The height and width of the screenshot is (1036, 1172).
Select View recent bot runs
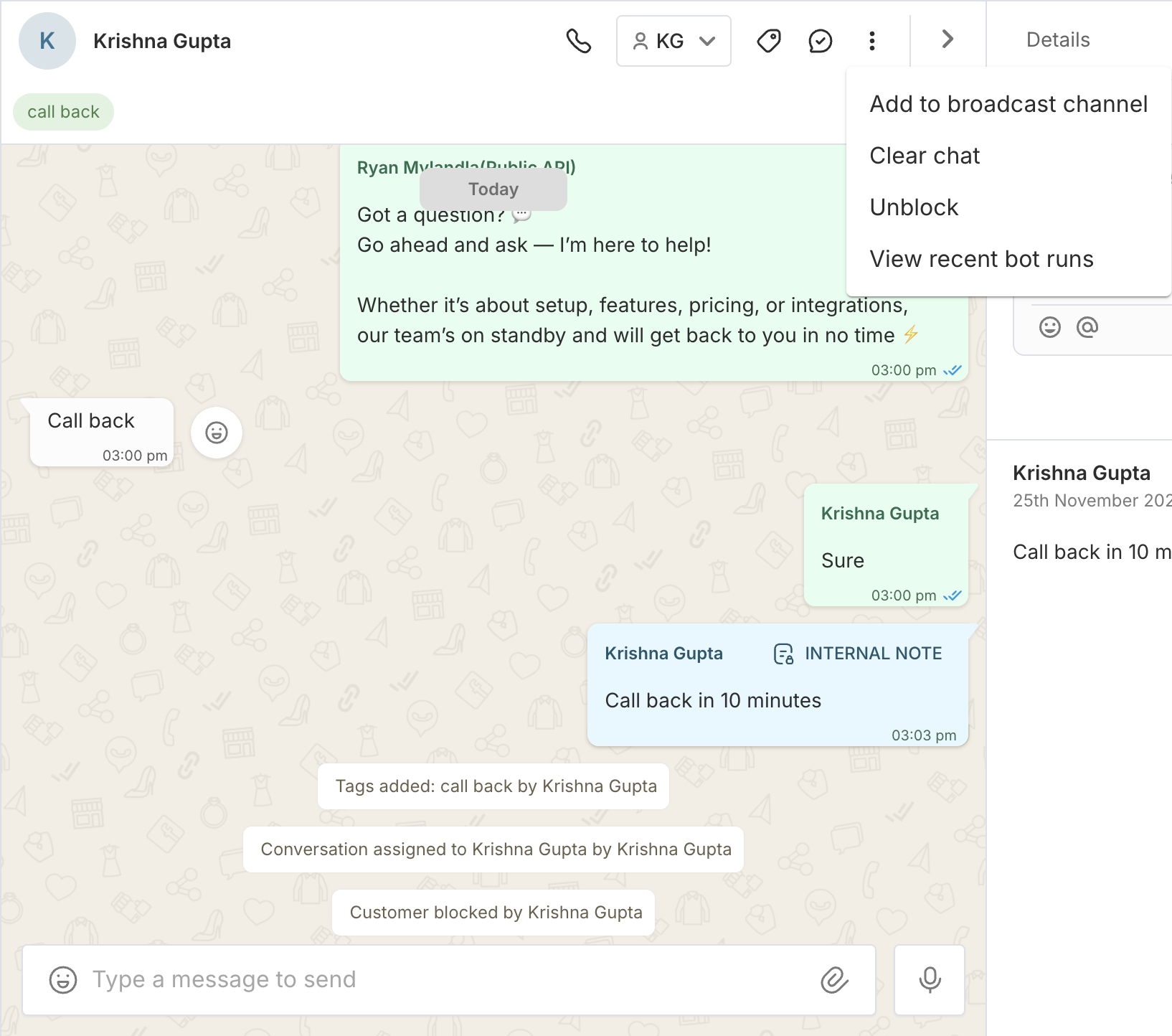(x=981, y=259)
